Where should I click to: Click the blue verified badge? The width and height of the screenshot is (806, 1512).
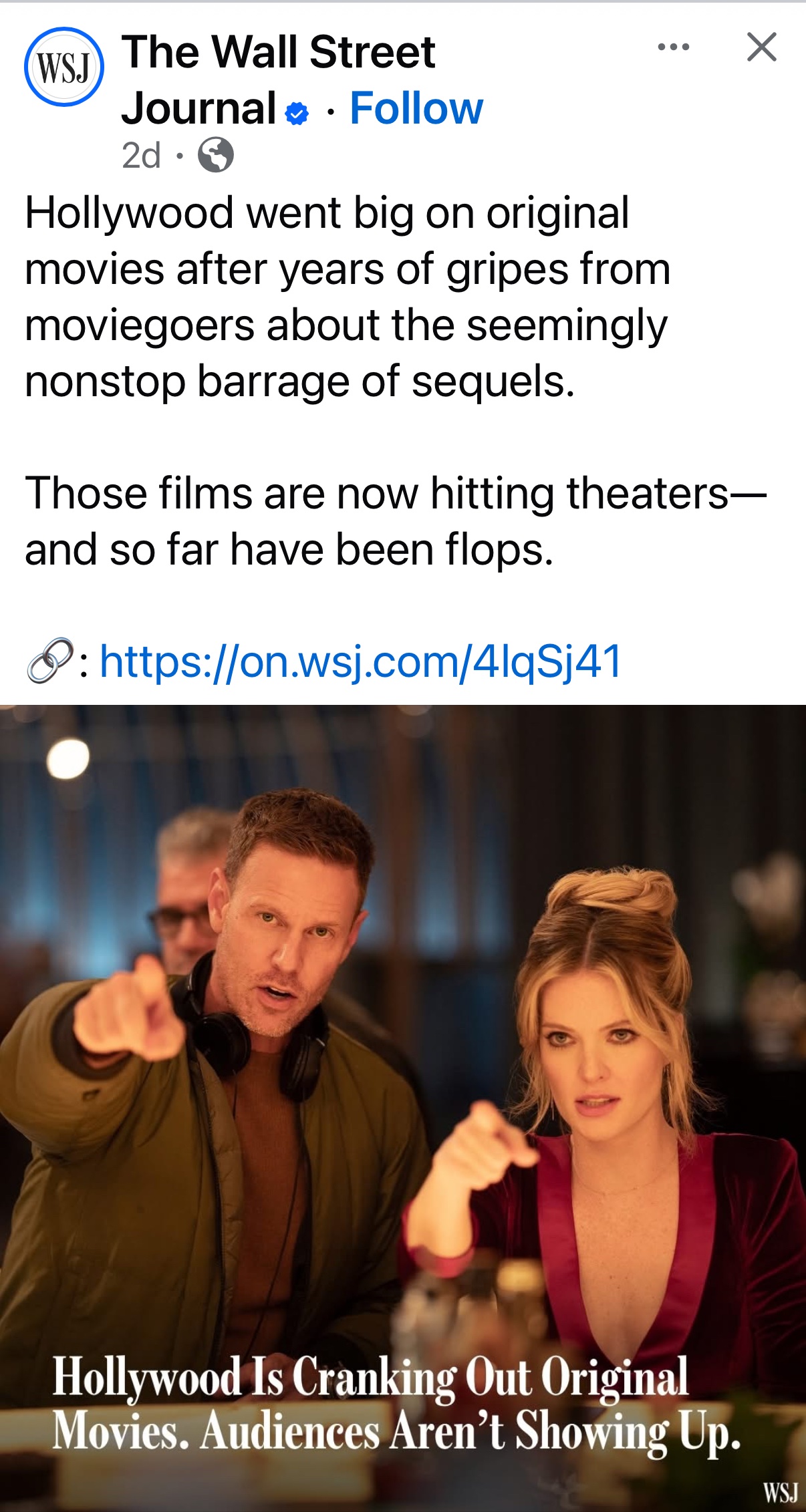point(297,113)
